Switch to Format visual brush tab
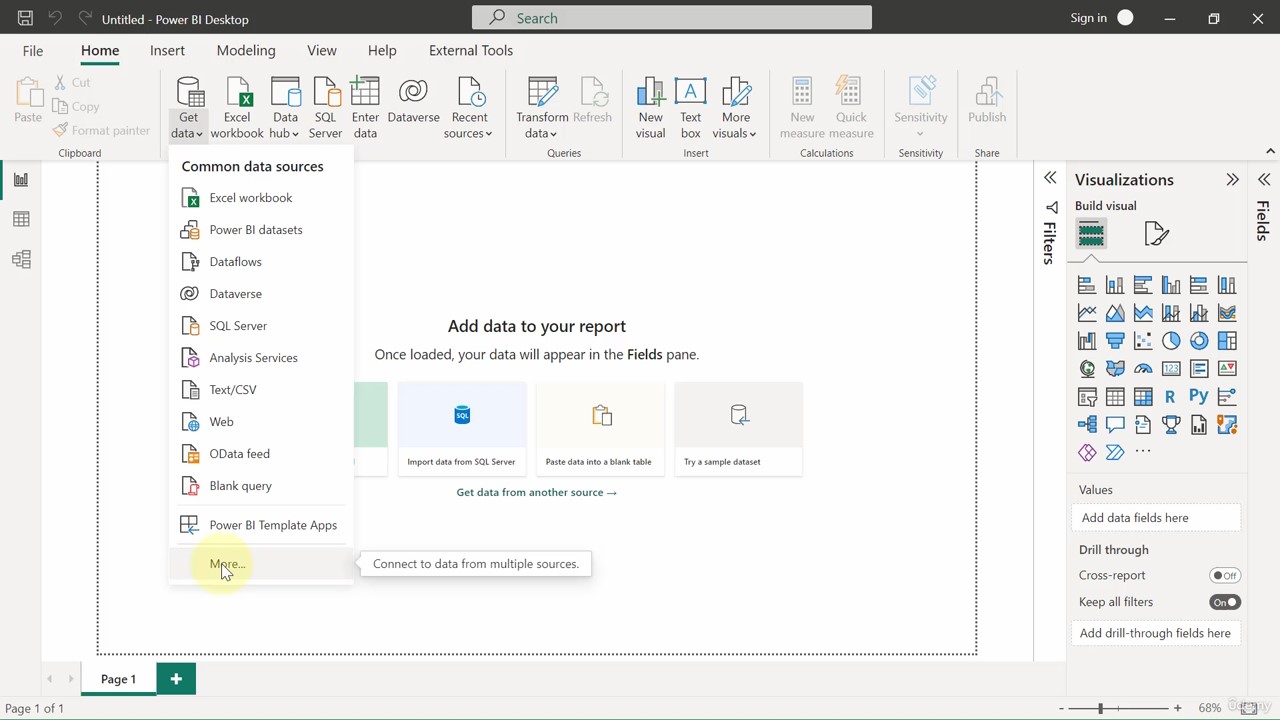This screenshot has width=1280, height=720. coord(1157,234)
